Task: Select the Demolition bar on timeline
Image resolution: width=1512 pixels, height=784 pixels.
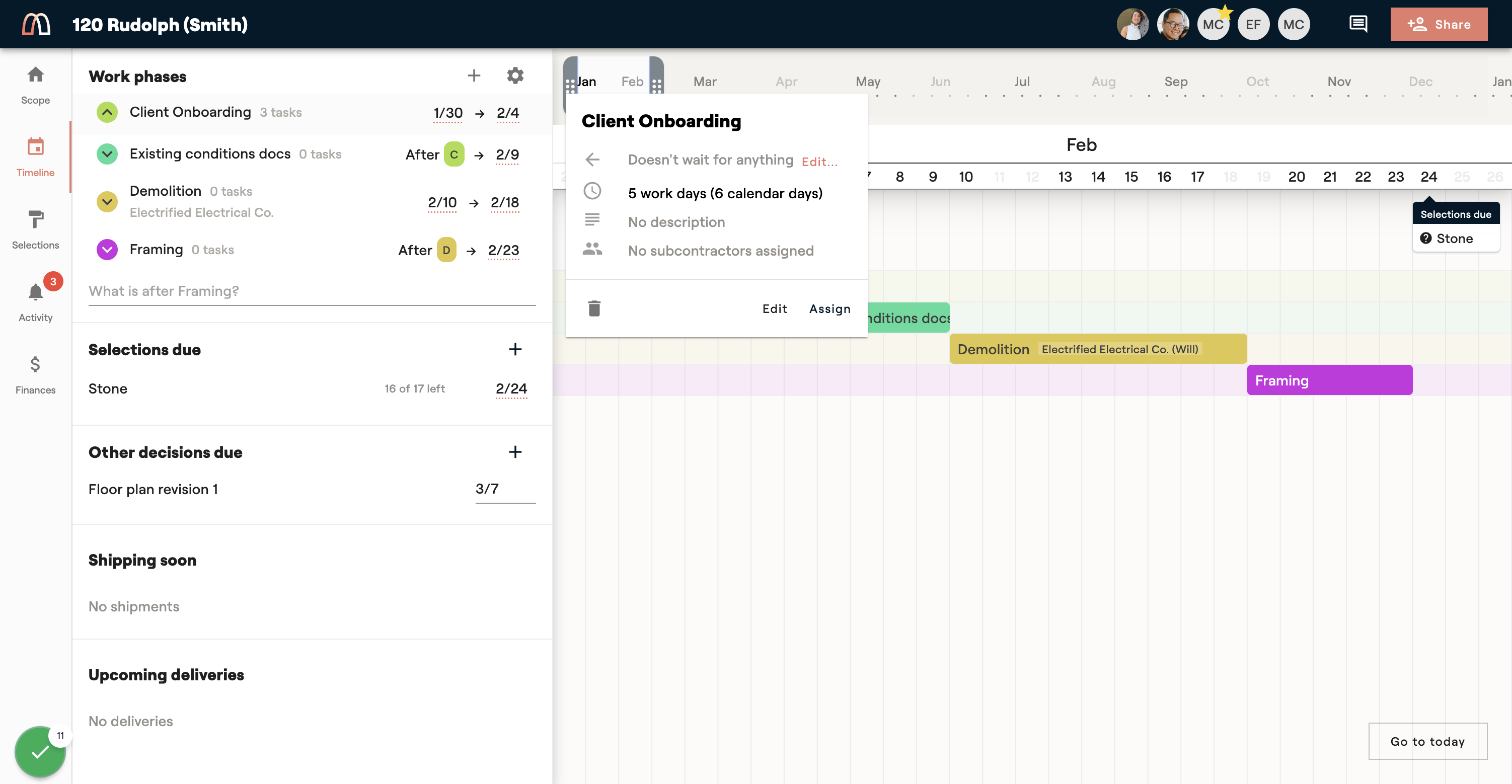Action: click(x=1098, y=349)
